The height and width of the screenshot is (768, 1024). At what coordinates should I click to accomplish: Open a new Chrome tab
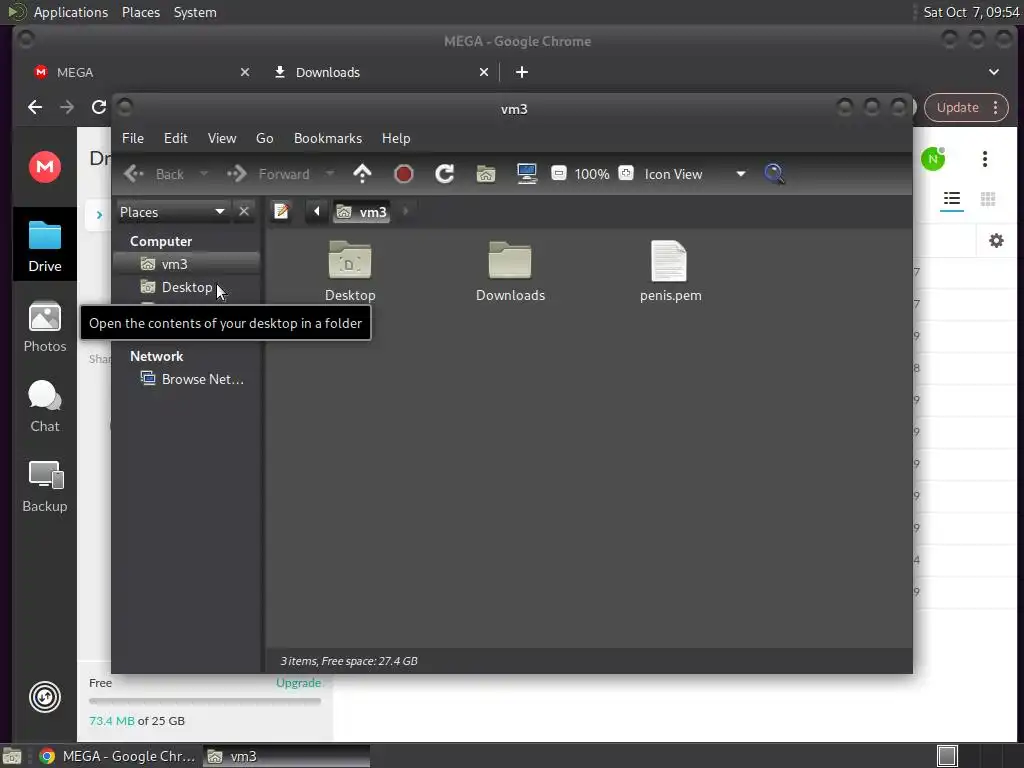pyautogui.click(x=522, y=72)
